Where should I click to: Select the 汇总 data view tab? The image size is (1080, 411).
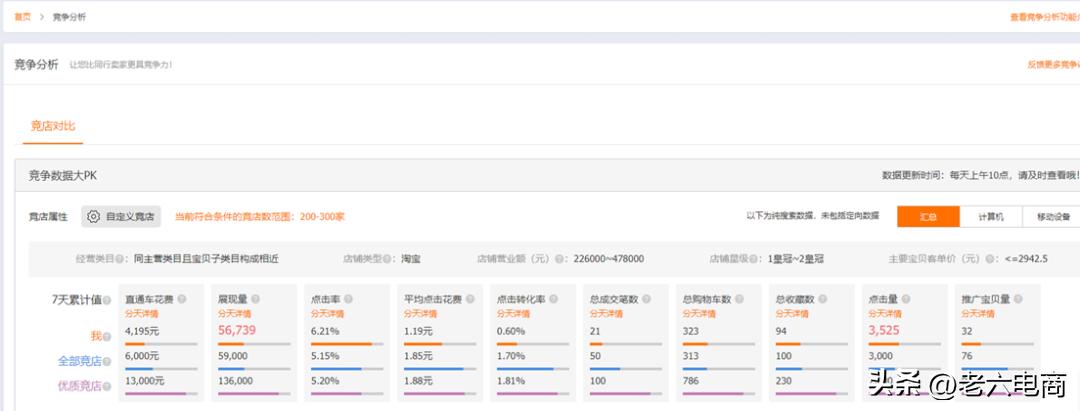pyautogui.click(x=928, y=216)
